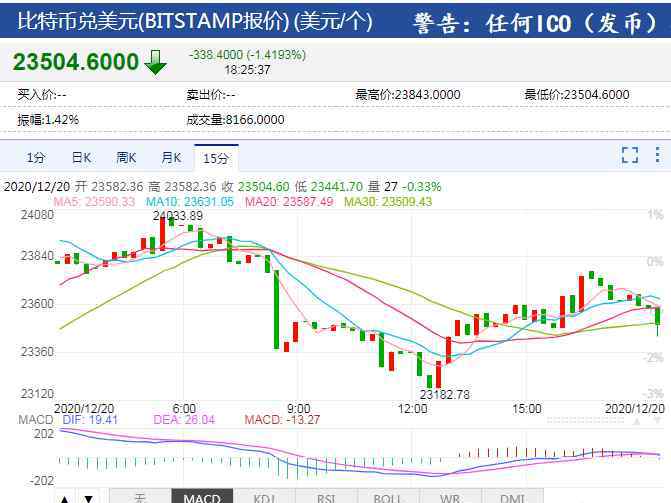Select the 无 (none) indicator tab

point(140,497)
